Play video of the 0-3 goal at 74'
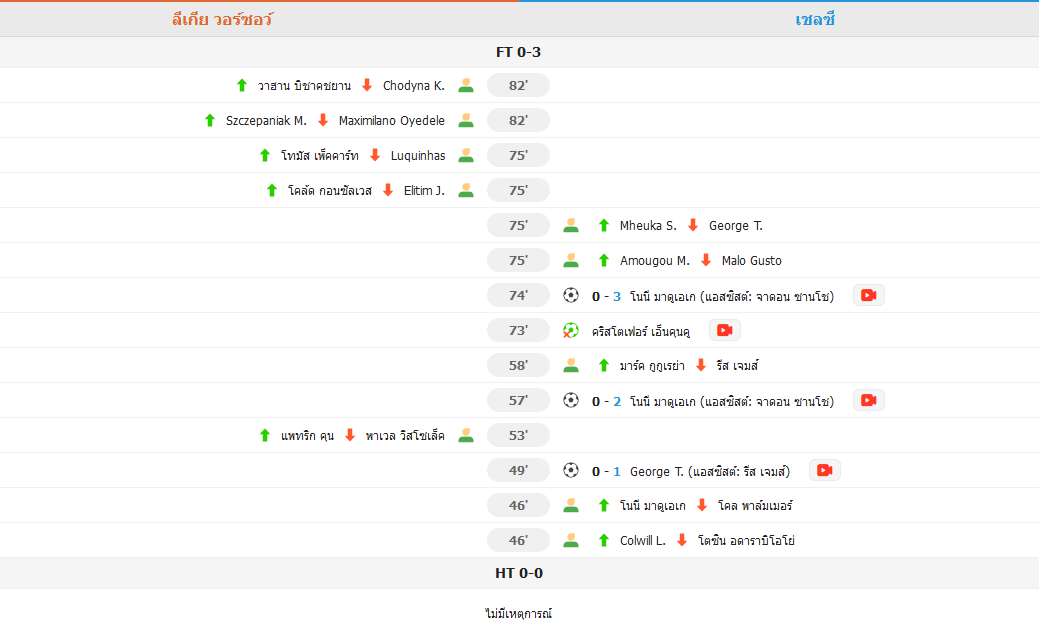1047x631 pixels. click(x=868, y=295)
